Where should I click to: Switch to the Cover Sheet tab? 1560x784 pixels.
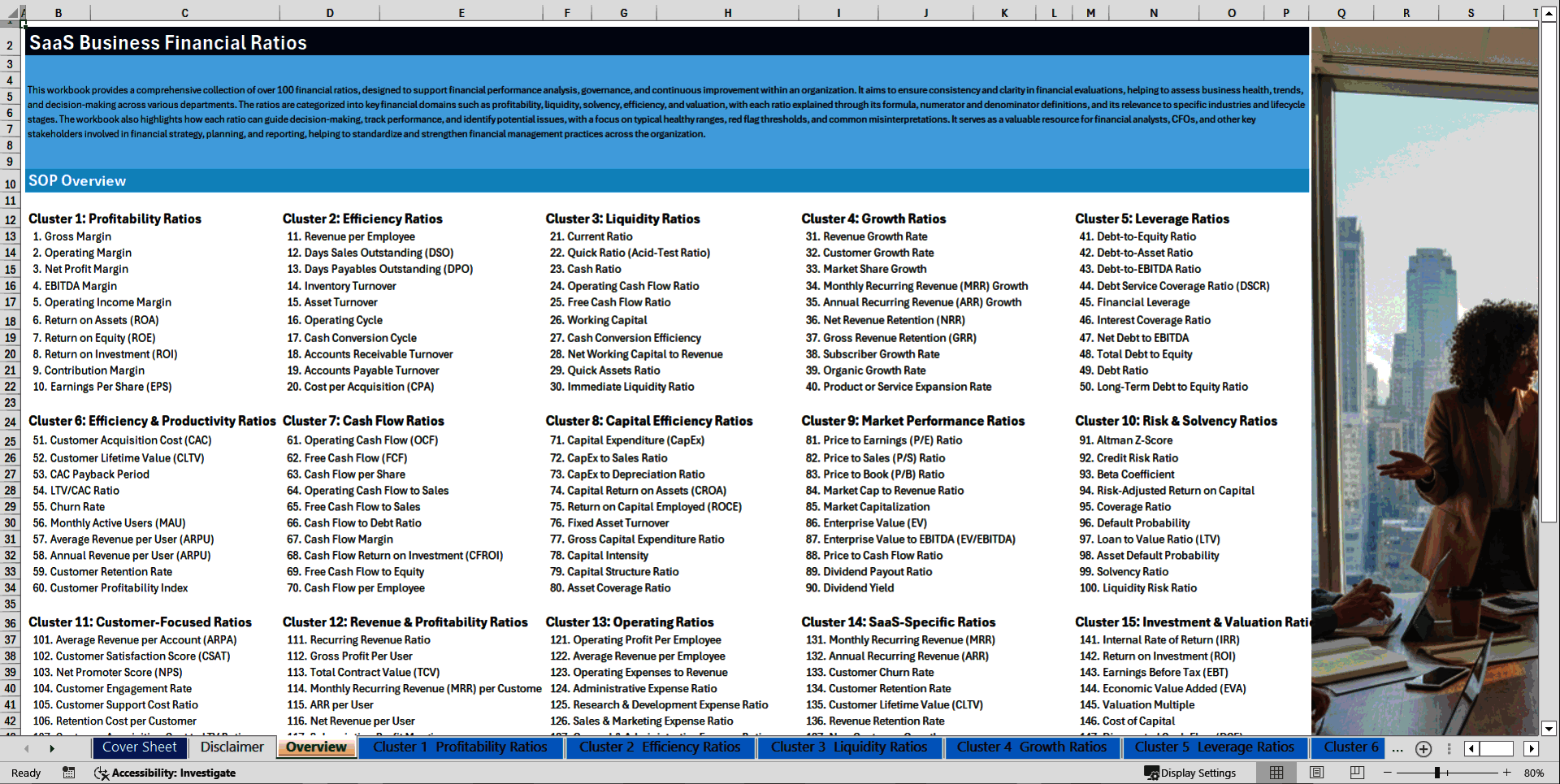(140, 747)
